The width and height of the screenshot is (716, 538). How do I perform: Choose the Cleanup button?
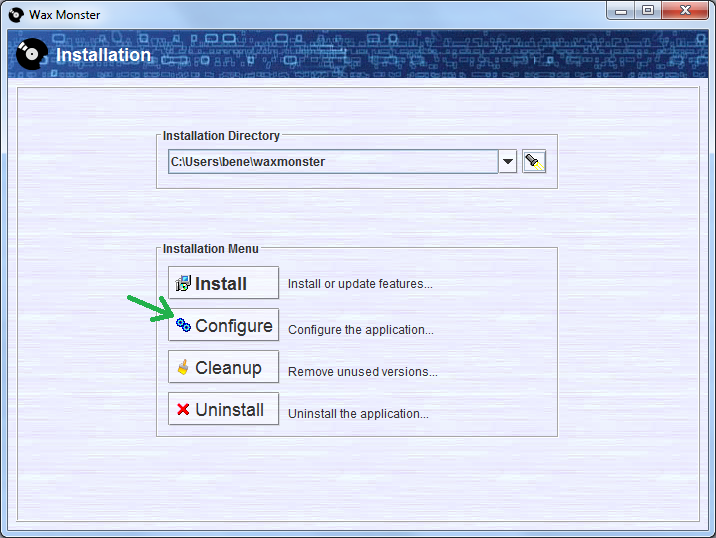[223, 368]
